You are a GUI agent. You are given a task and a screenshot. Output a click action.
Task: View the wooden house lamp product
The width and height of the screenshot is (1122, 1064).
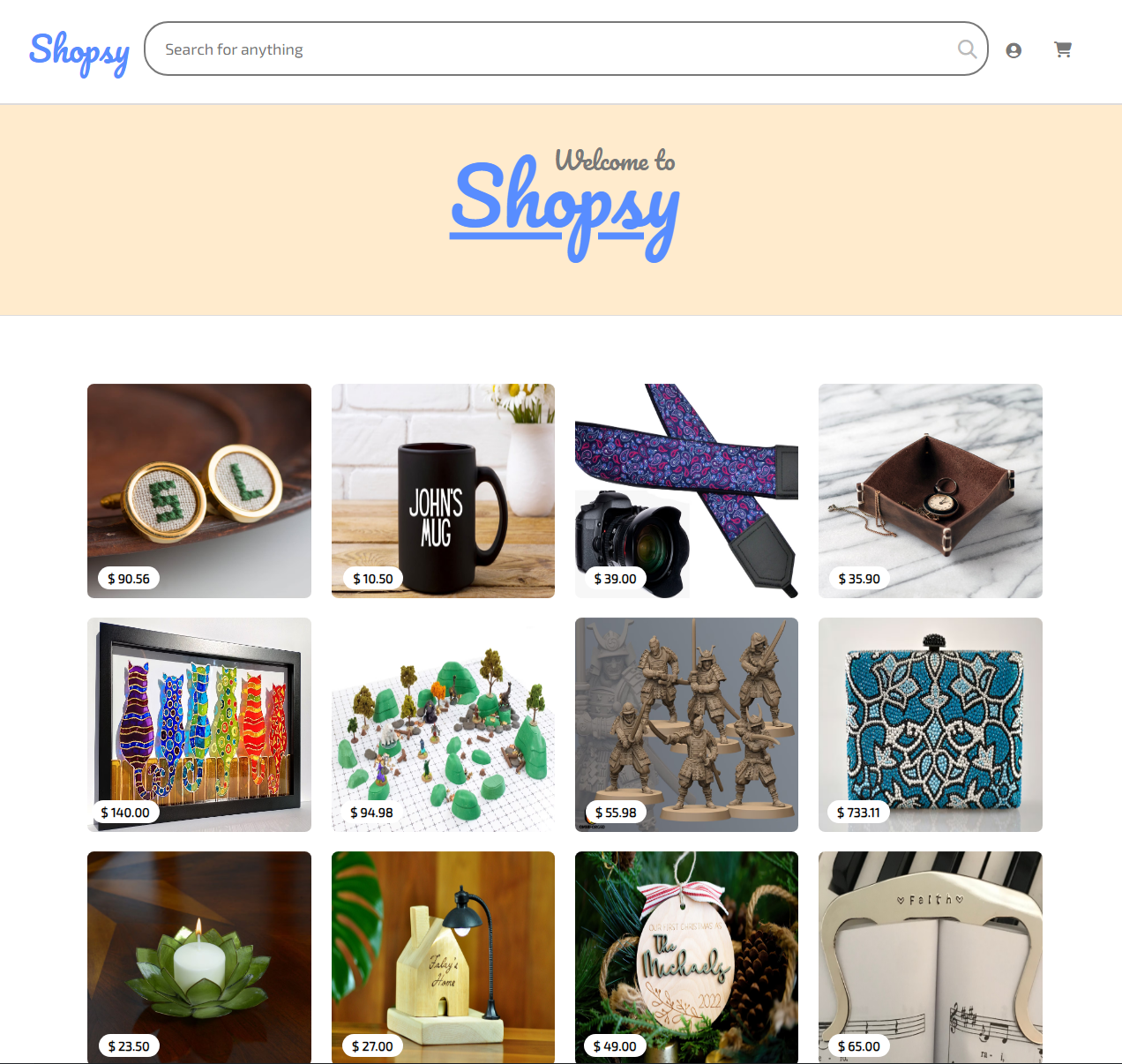pyautogui.click(x=443, y=957)
